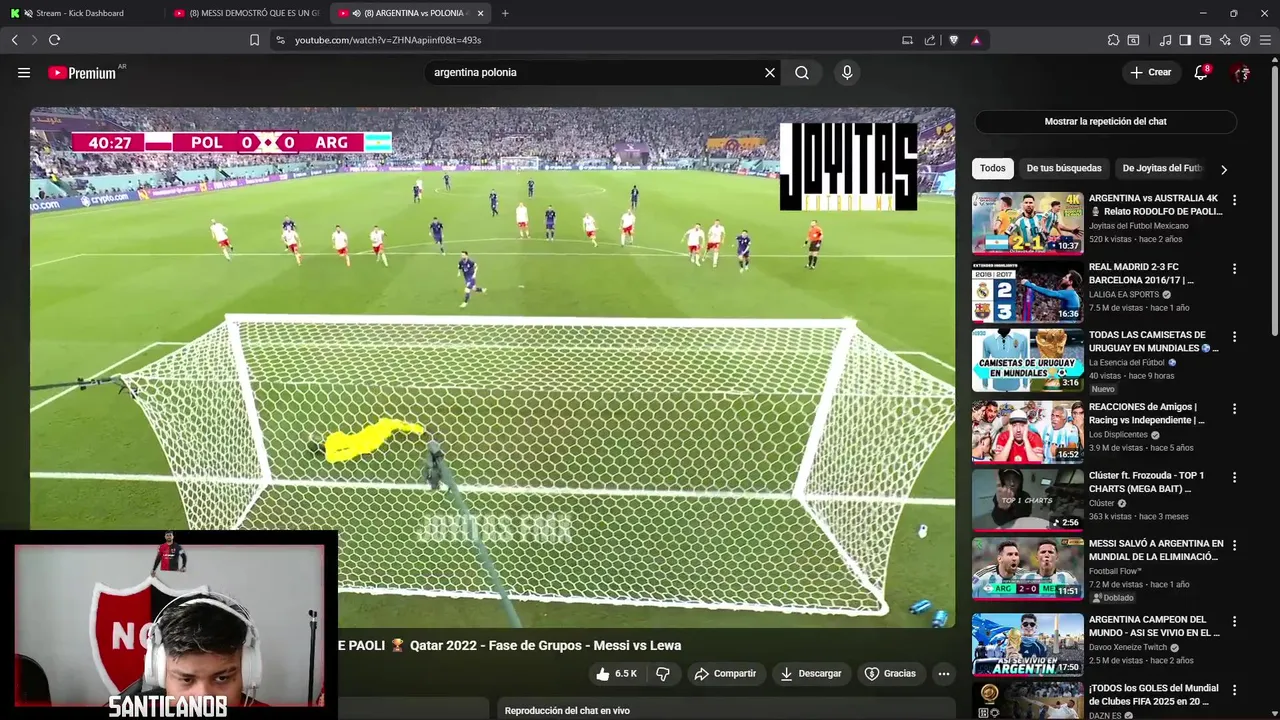This screenshot has width=1280, height=720.
Task: Open the account avatar menu
Action: click(x=1242, y=73)
